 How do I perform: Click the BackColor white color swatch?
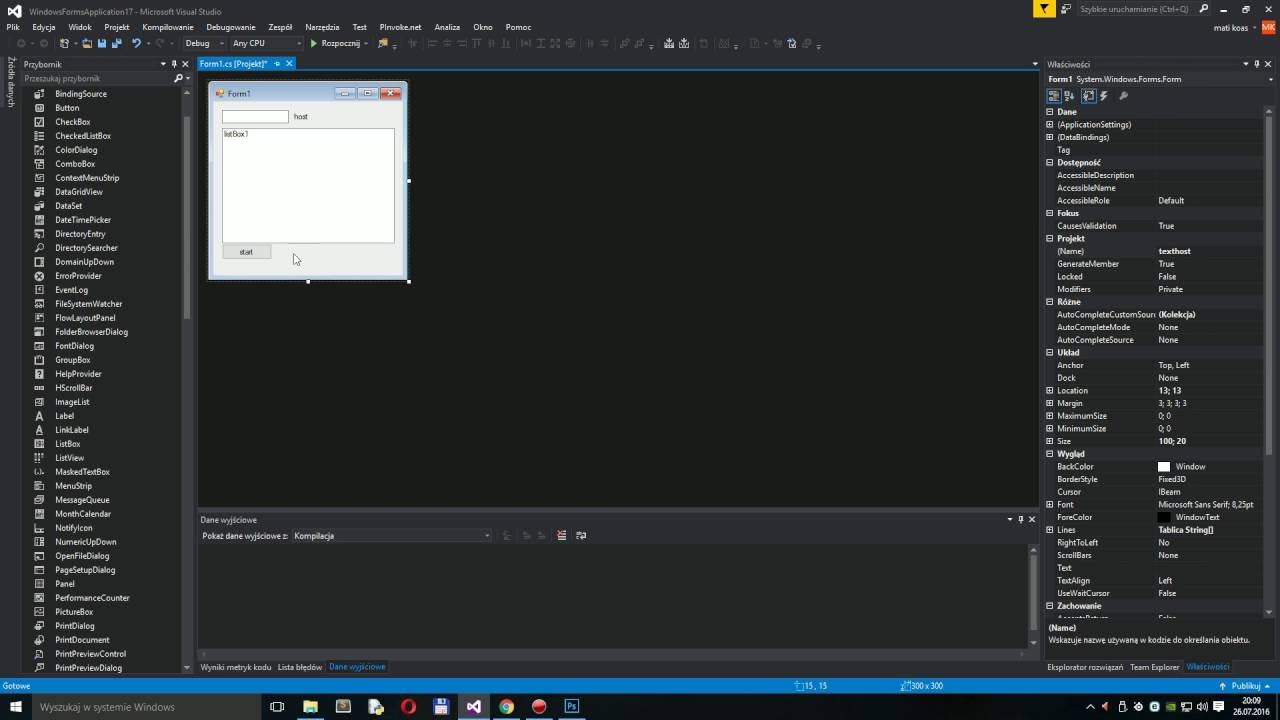pos(1164,467)
